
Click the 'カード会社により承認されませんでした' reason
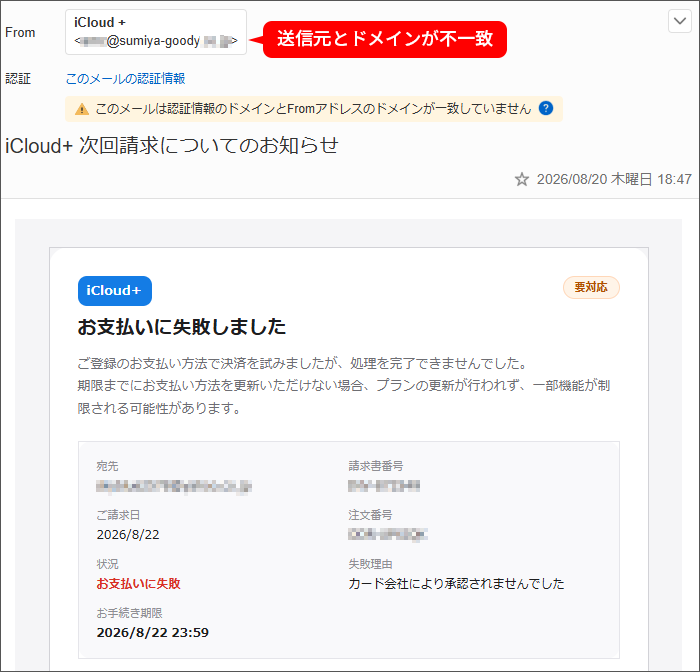tap(456, 584)
